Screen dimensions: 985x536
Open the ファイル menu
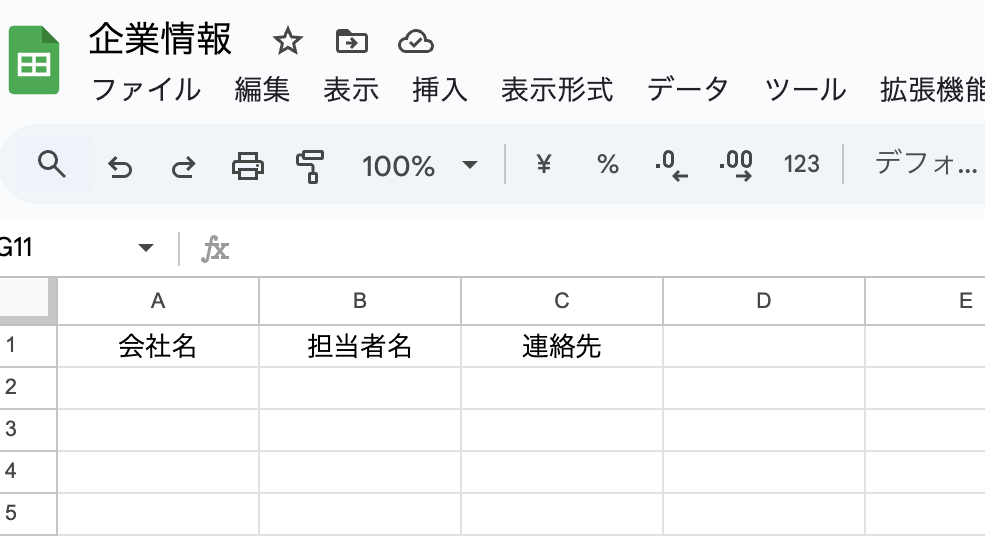146,90
